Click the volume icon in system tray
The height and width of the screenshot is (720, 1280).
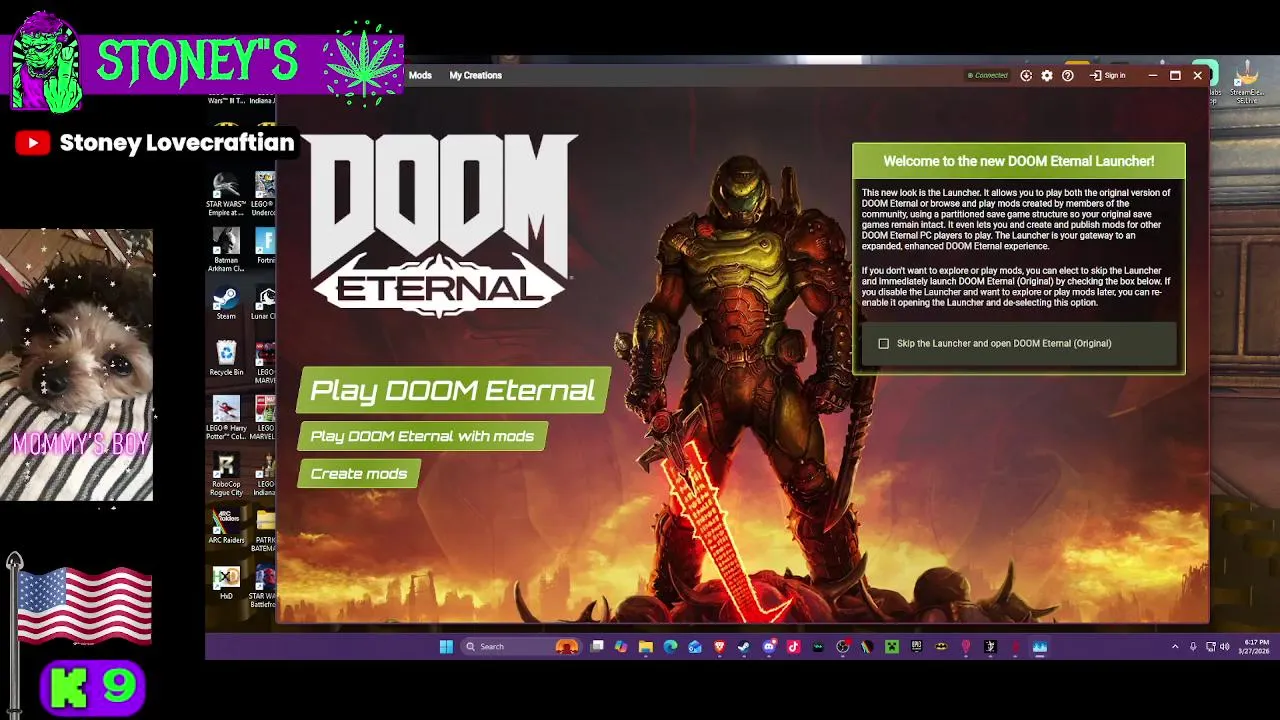pos(1224,647)
